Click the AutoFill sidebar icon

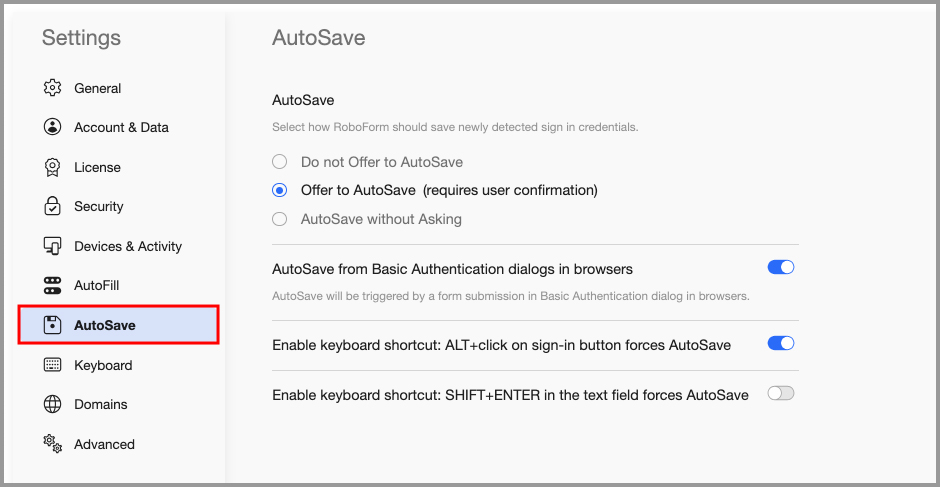[53, 285]
